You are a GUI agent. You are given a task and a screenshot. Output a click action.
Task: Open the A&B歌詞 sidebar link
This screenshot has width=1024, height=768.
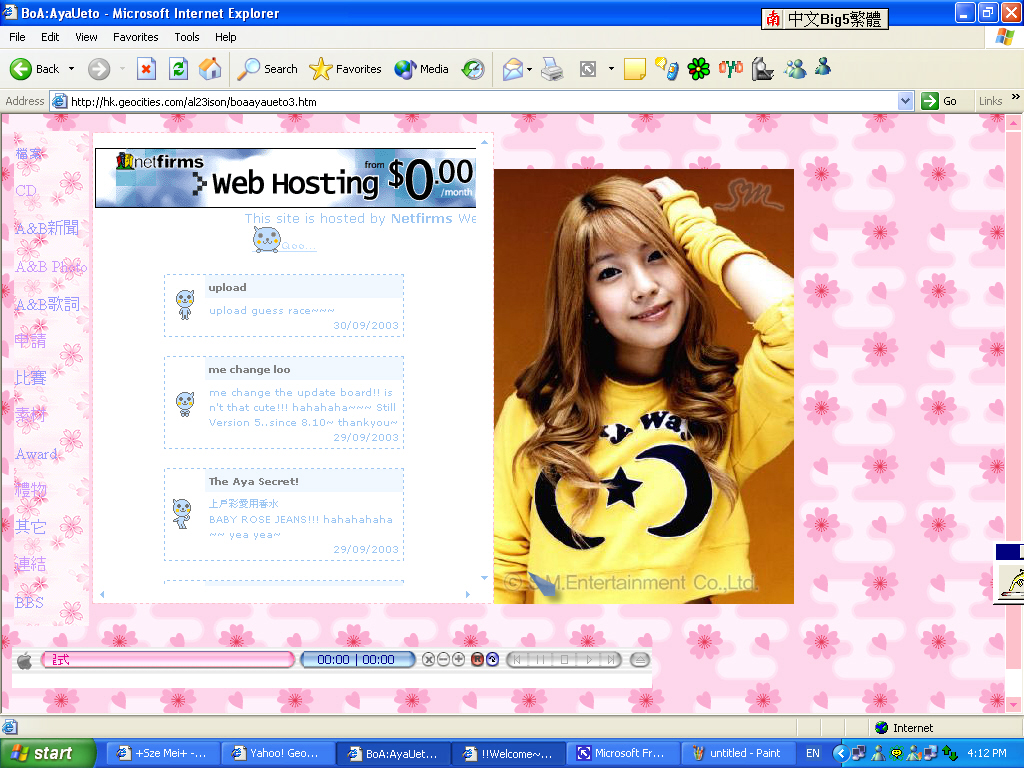pos(48,304)
